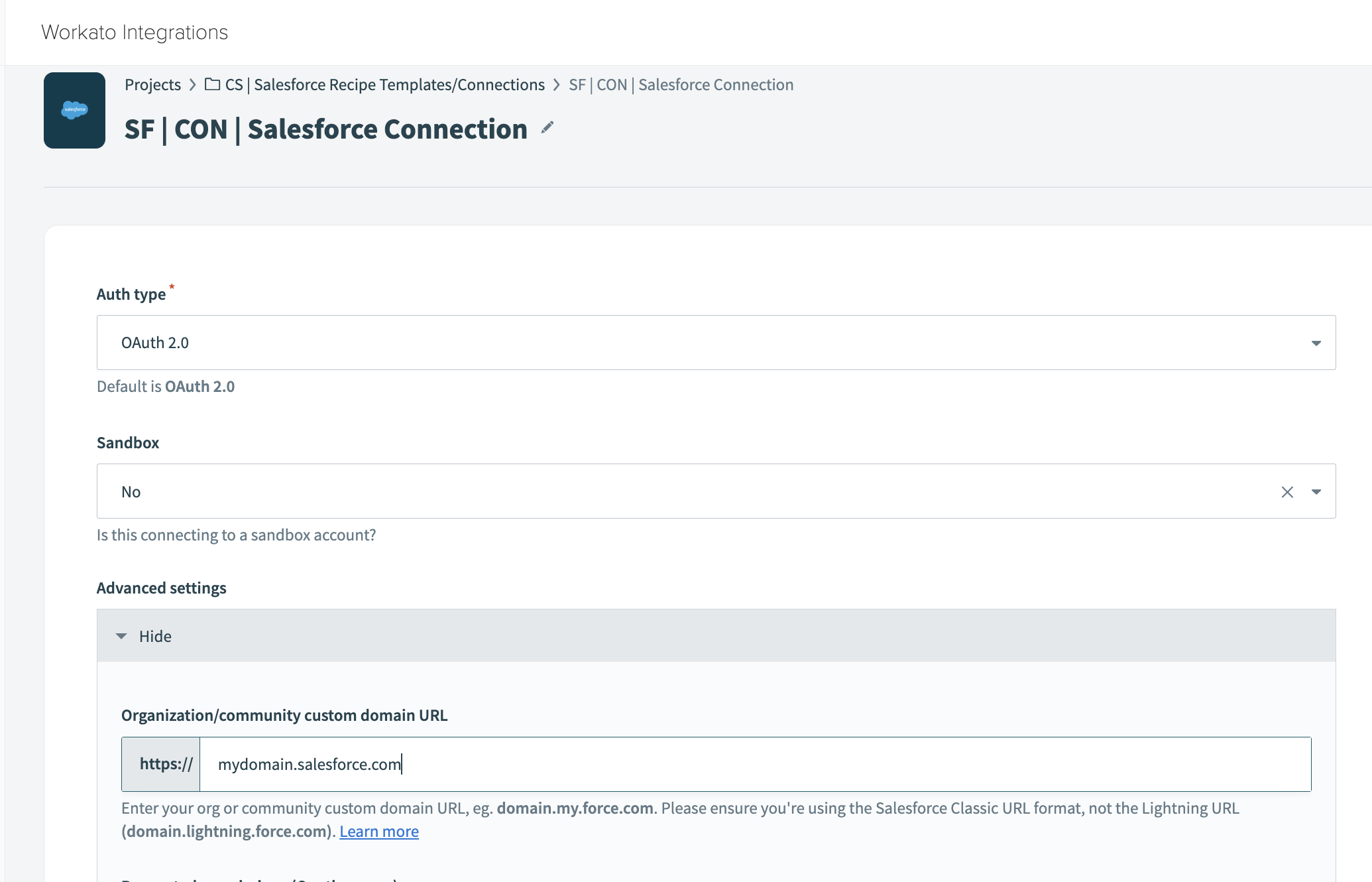This screenshot has height=882, width=1372.
Task: Click the Hide disclosure triangle
Action: (x=121, y=636)
